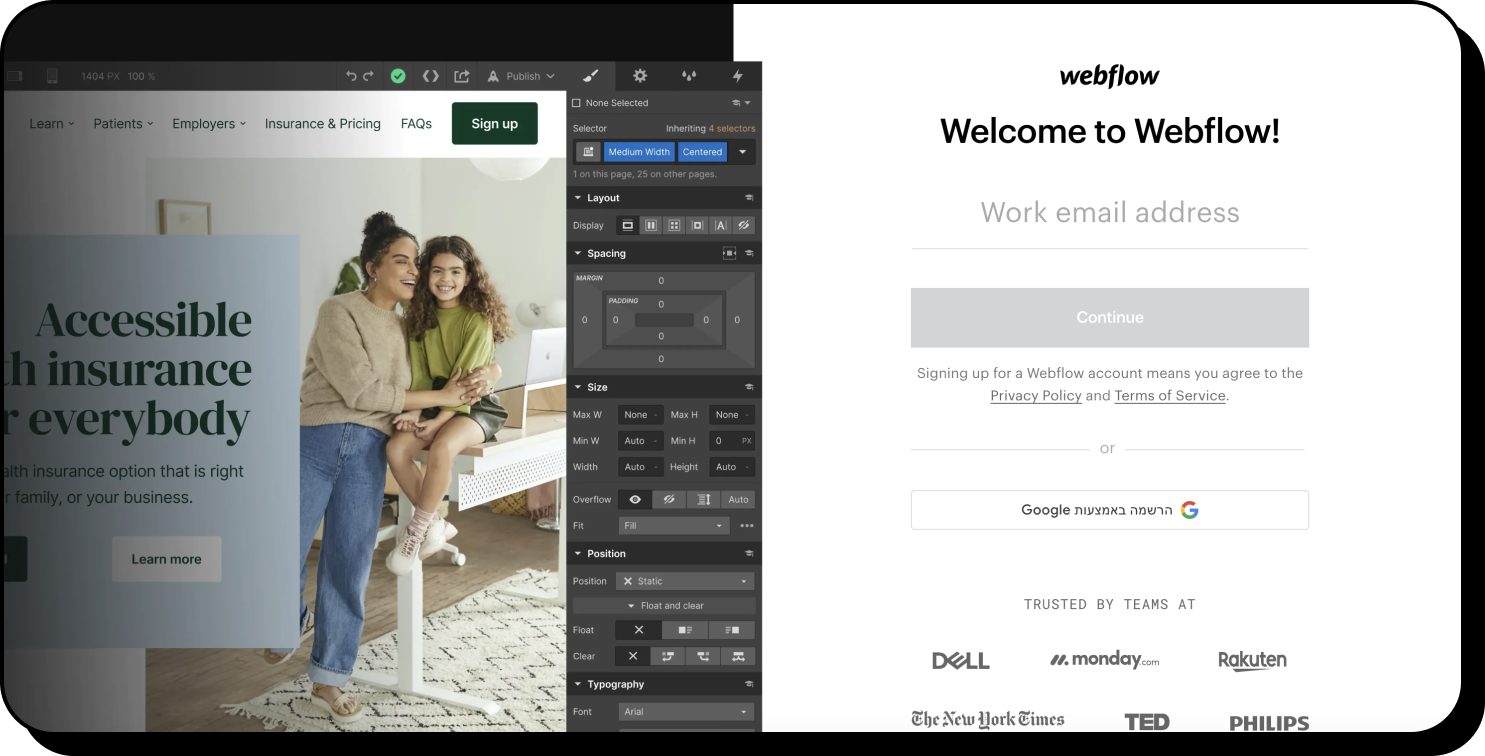Set display to Inline text

tap(720, 225)
